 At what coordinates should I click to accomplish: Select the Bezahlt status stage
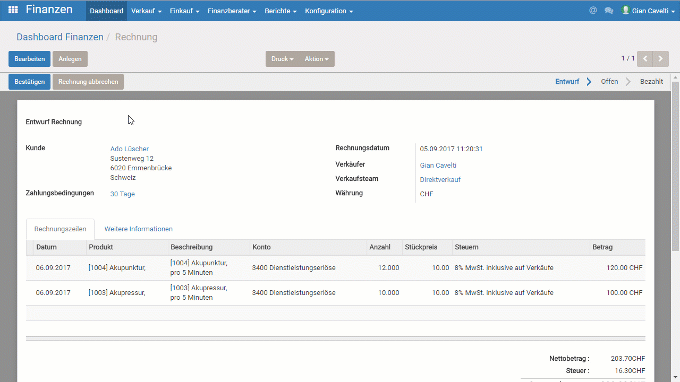(651, 82)
